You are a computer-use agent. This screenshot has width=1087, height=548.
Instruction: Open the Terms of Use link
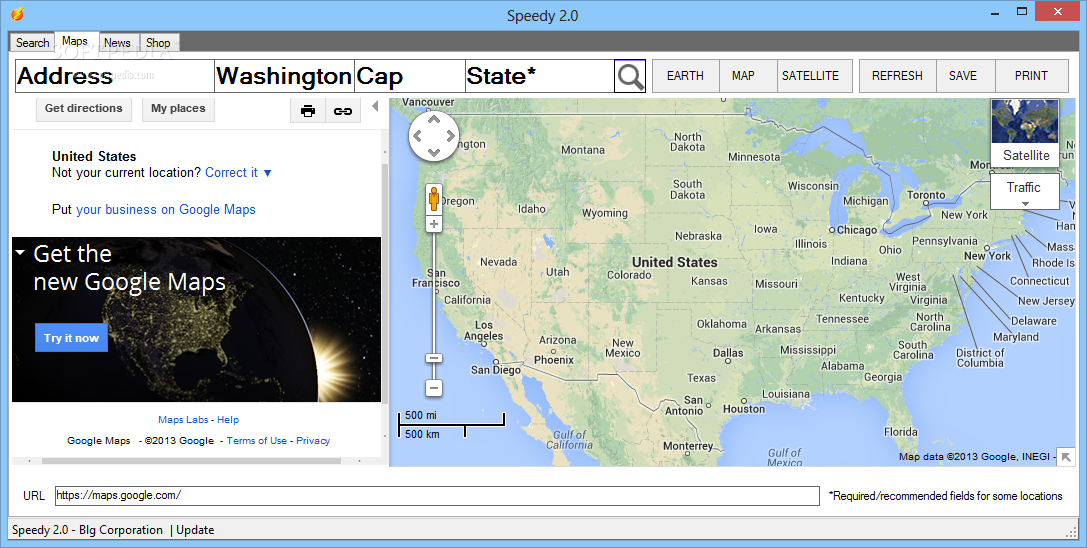point(256,440)
